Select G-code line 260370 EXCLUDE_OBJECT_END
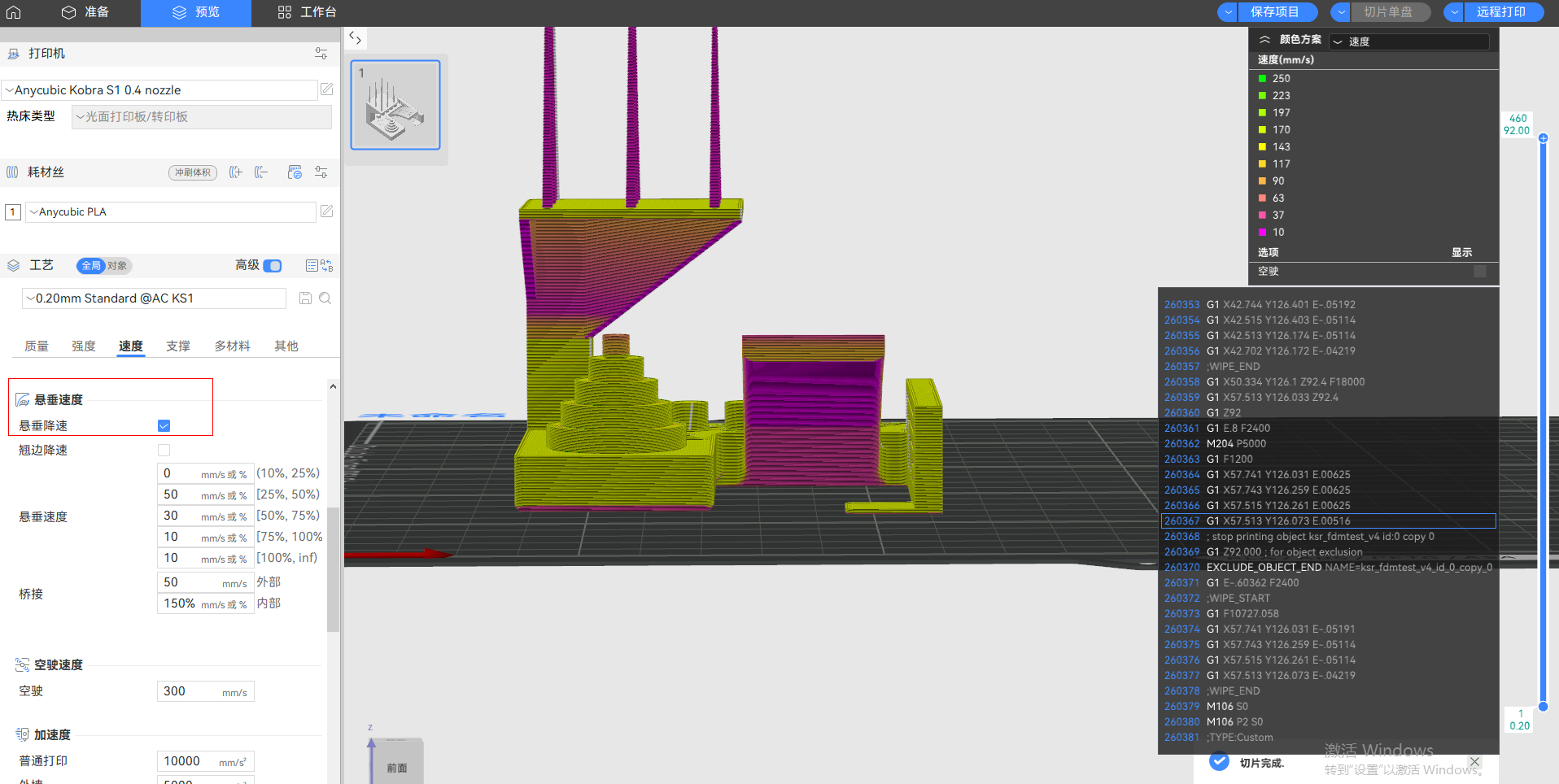Image resolution: width=1559 pixels, height=784 pixels. (x=1328, y=568)
